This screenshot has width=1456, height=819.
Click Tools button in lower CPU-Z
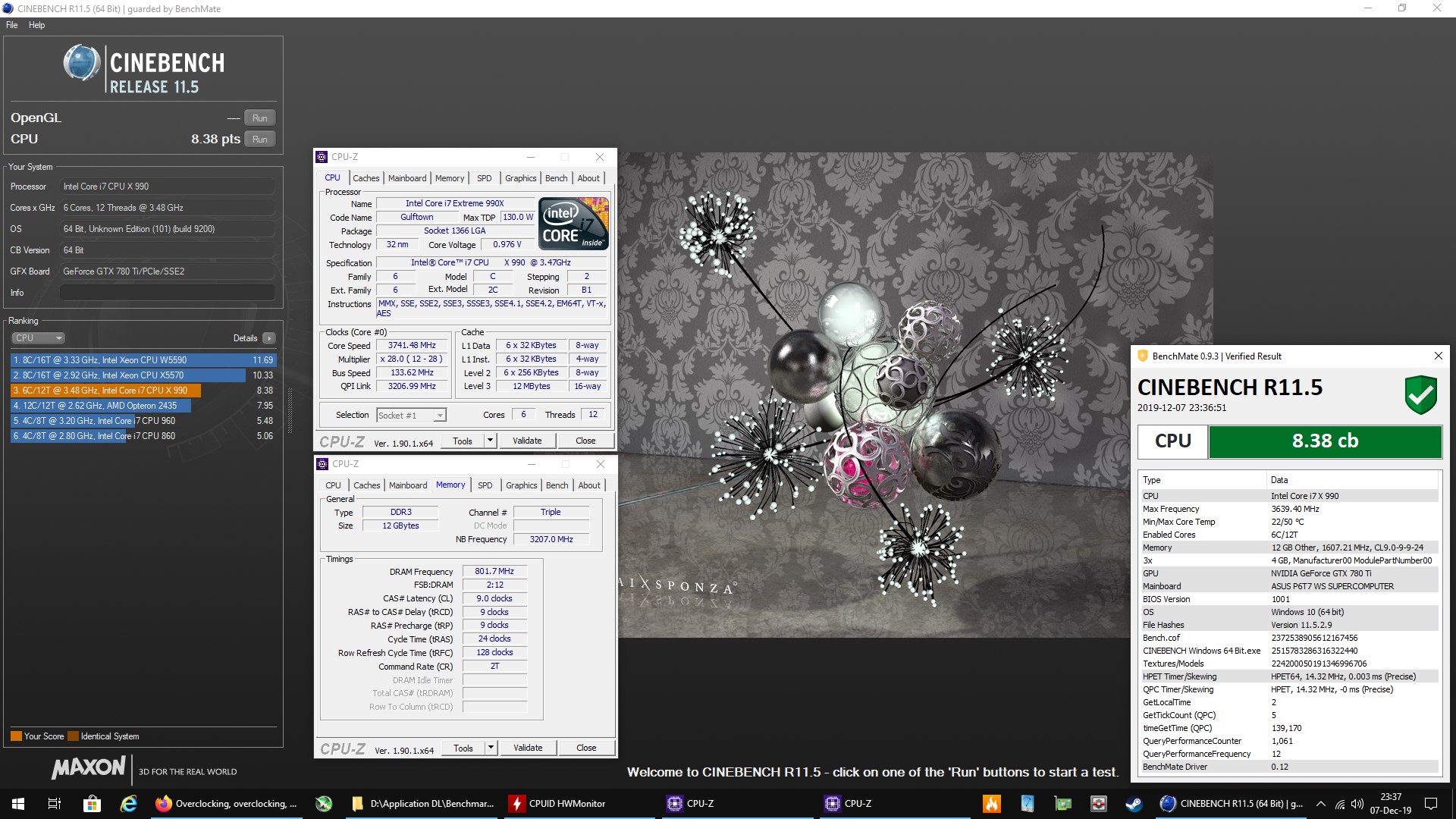[x=463, y=748]
